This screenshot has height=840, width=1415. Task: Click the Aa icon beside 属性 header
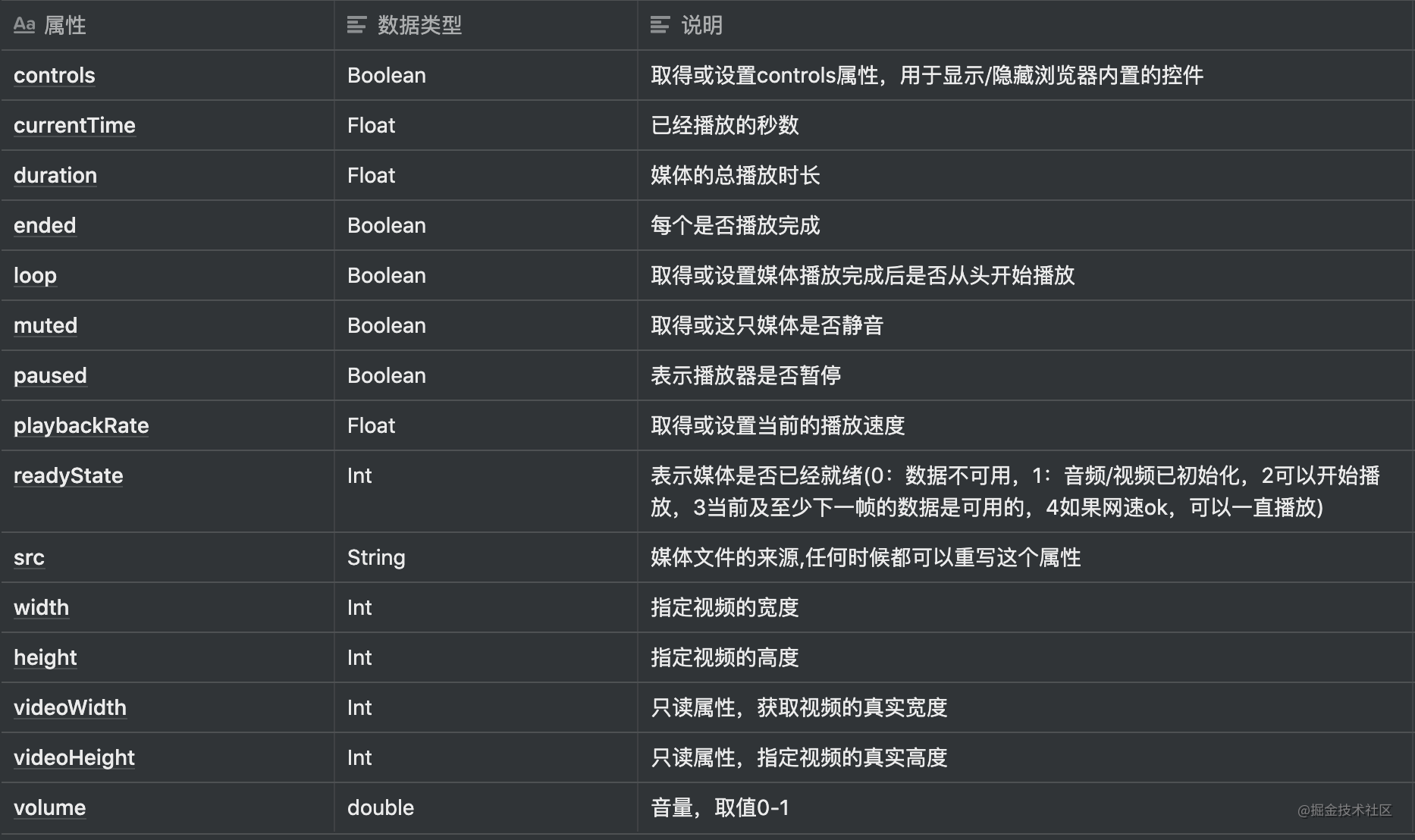tap(24, 25)
